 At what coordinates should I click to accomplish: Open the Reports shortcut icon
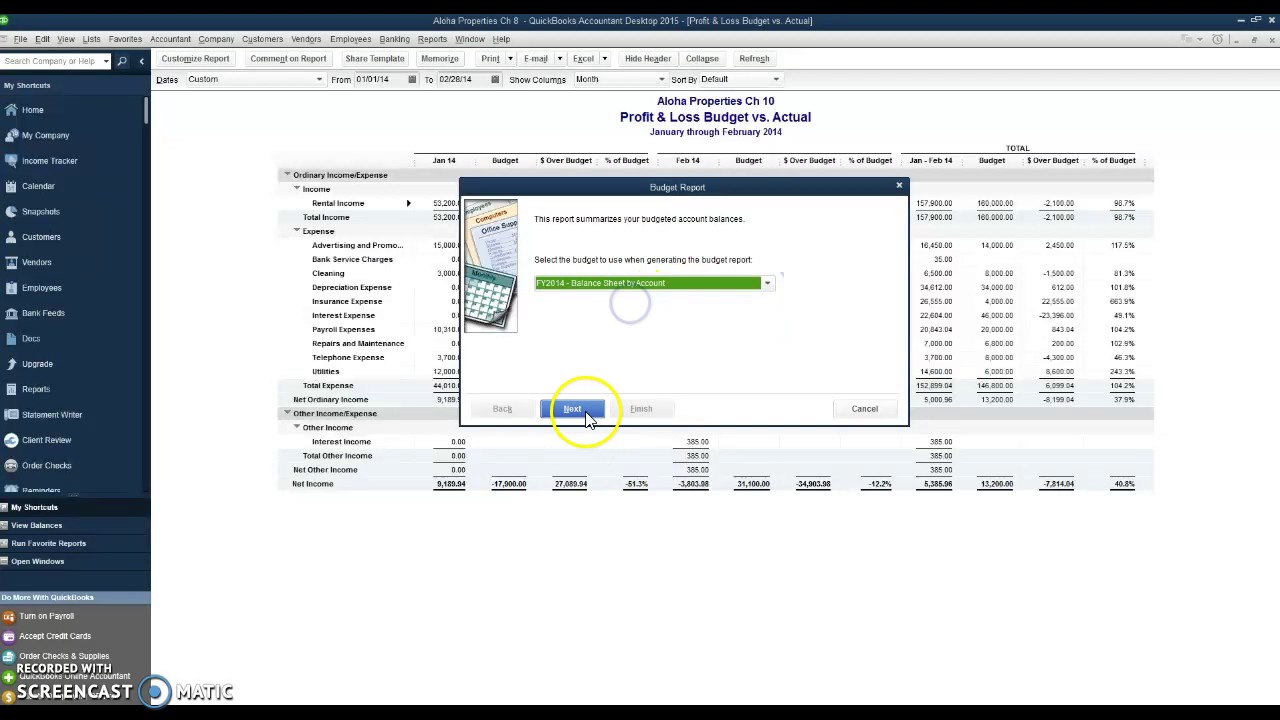tap(11, 389)
